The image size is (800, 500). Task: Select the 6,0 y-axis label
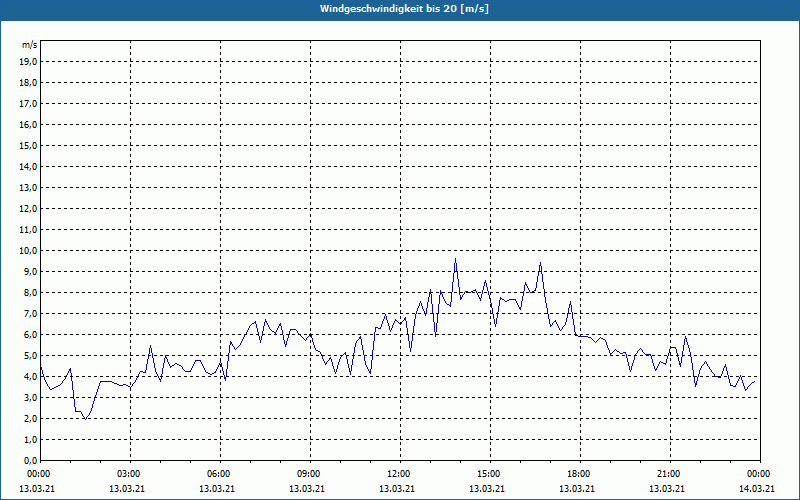point(31,335)
